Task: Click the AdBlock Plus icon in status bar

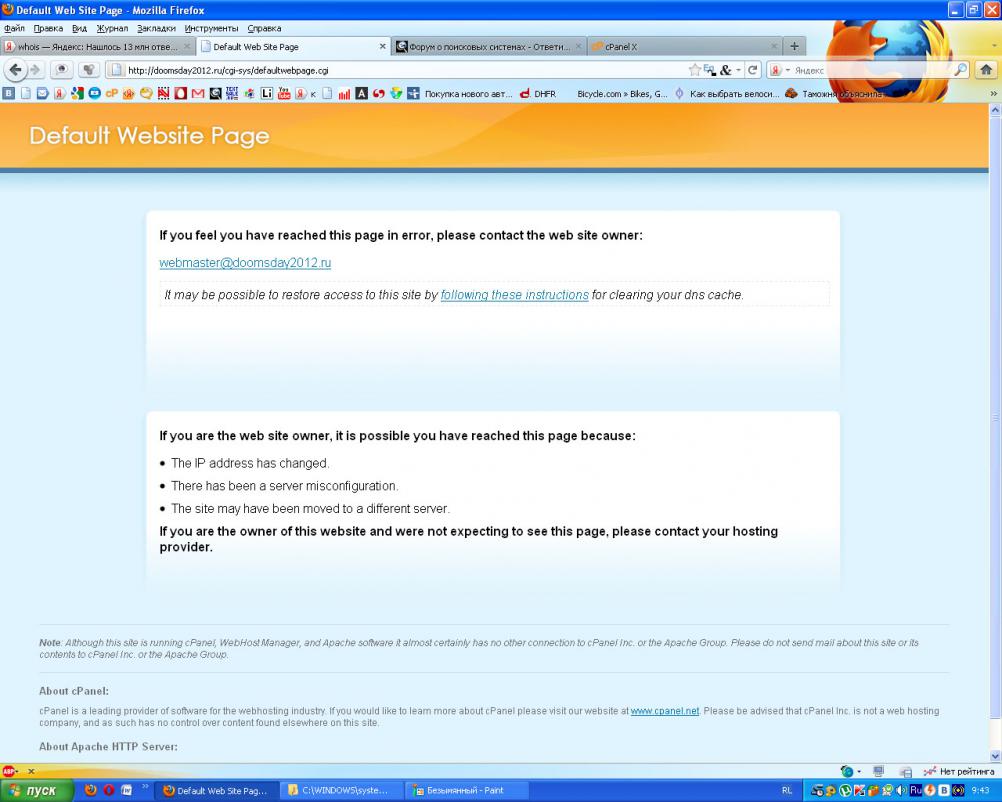Action: click(x=9, y=771)
